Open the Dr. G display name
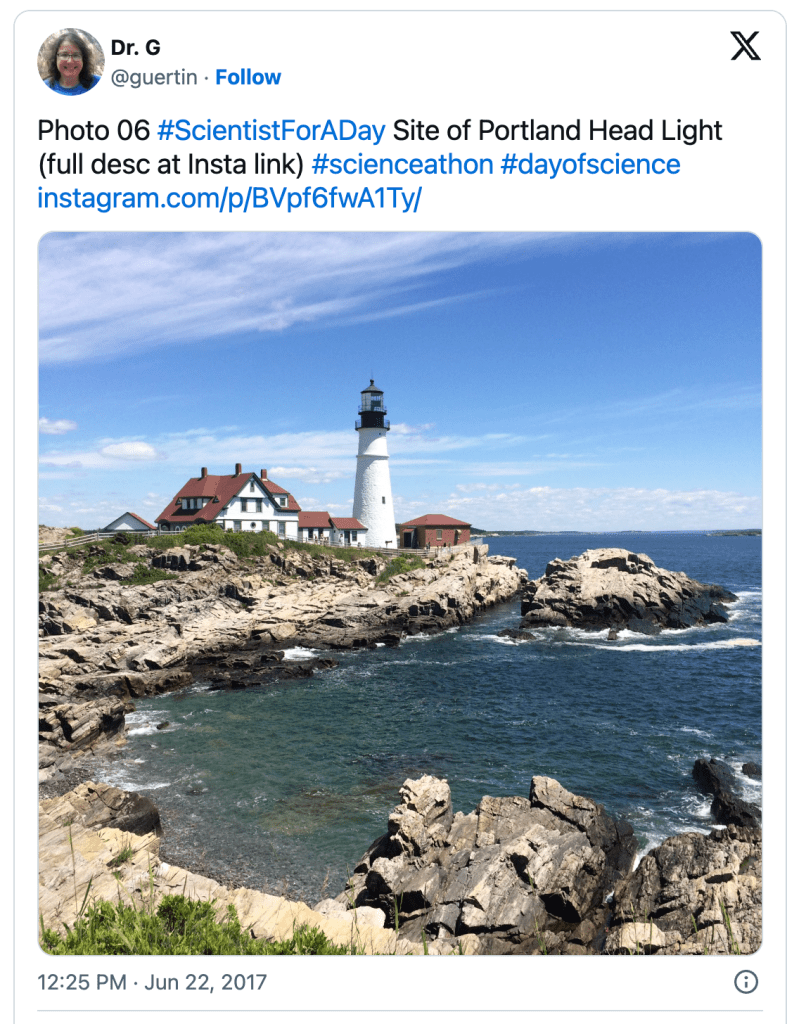806x1024 pixels. click(135, 48)
